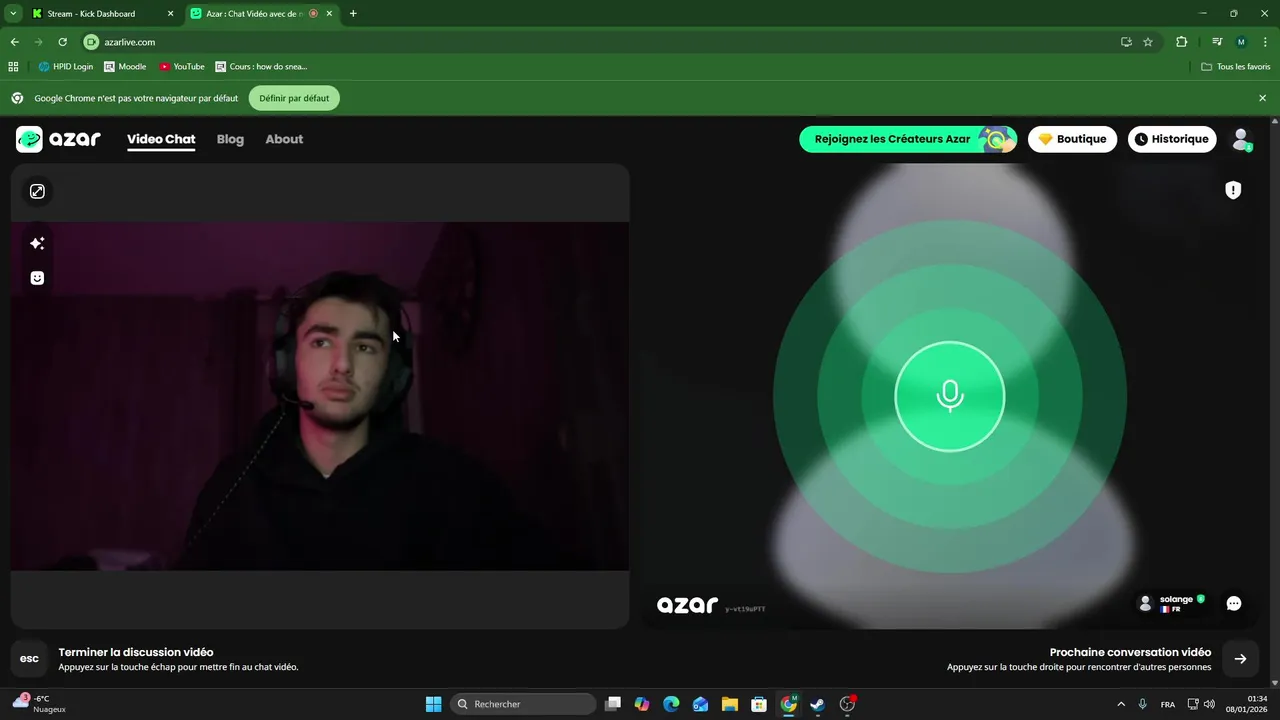Open the FRA language switcher
1280x720 pixels.
pos(1168,704)
